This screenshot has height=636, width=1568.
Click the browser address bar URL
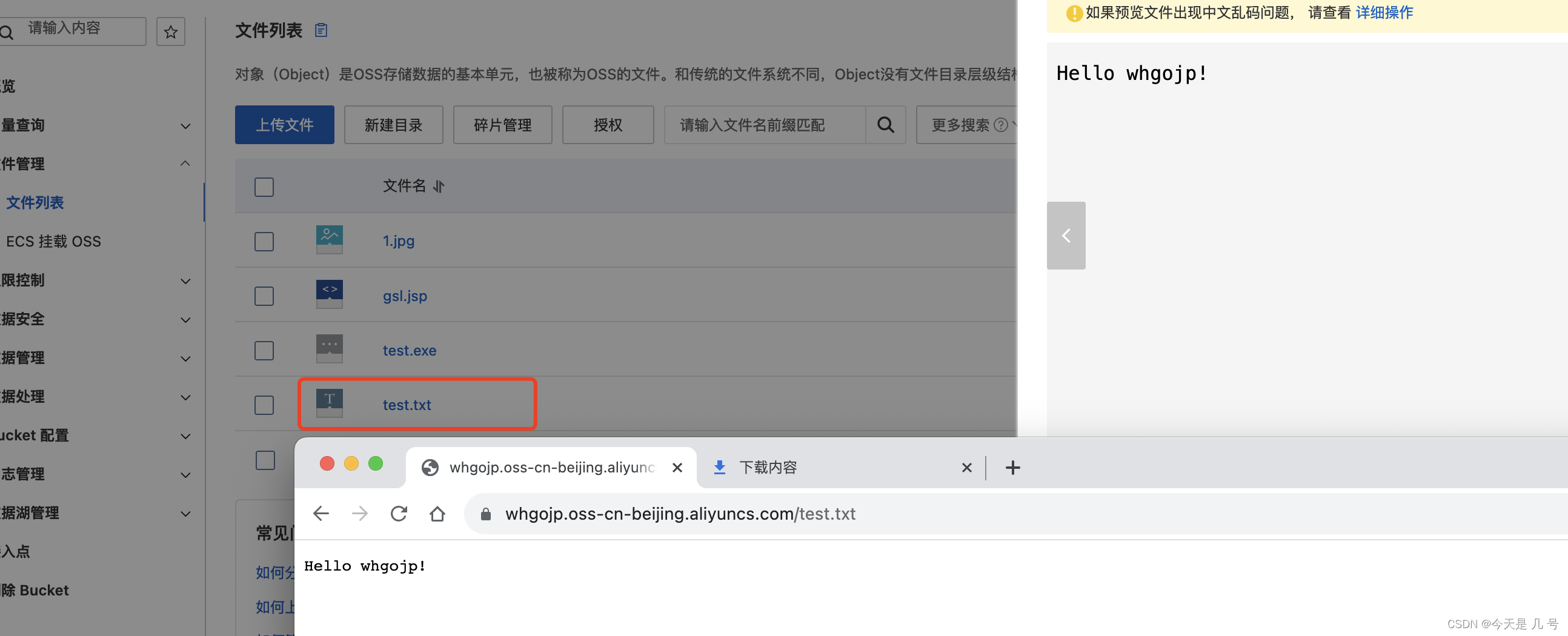pyautogui.click(x=680, y=514)
